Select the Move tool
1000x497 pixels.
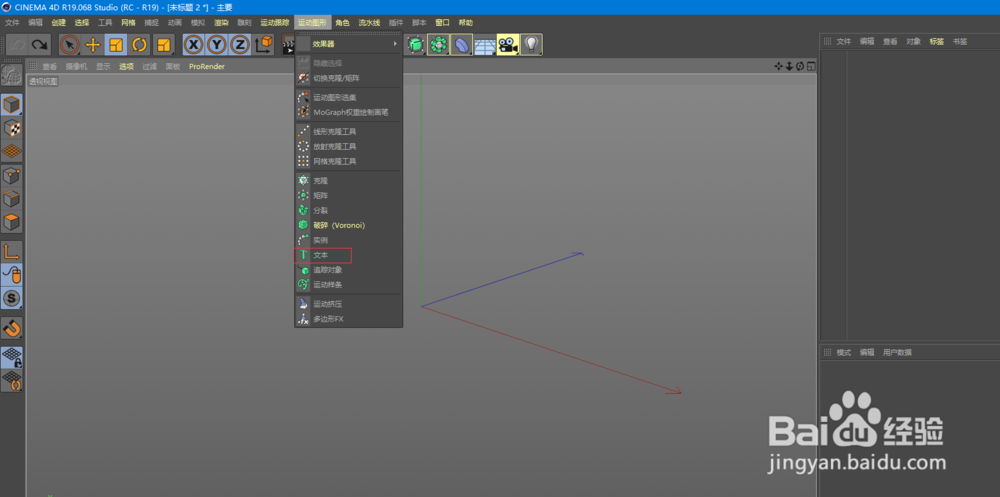[x=92, y=45]
